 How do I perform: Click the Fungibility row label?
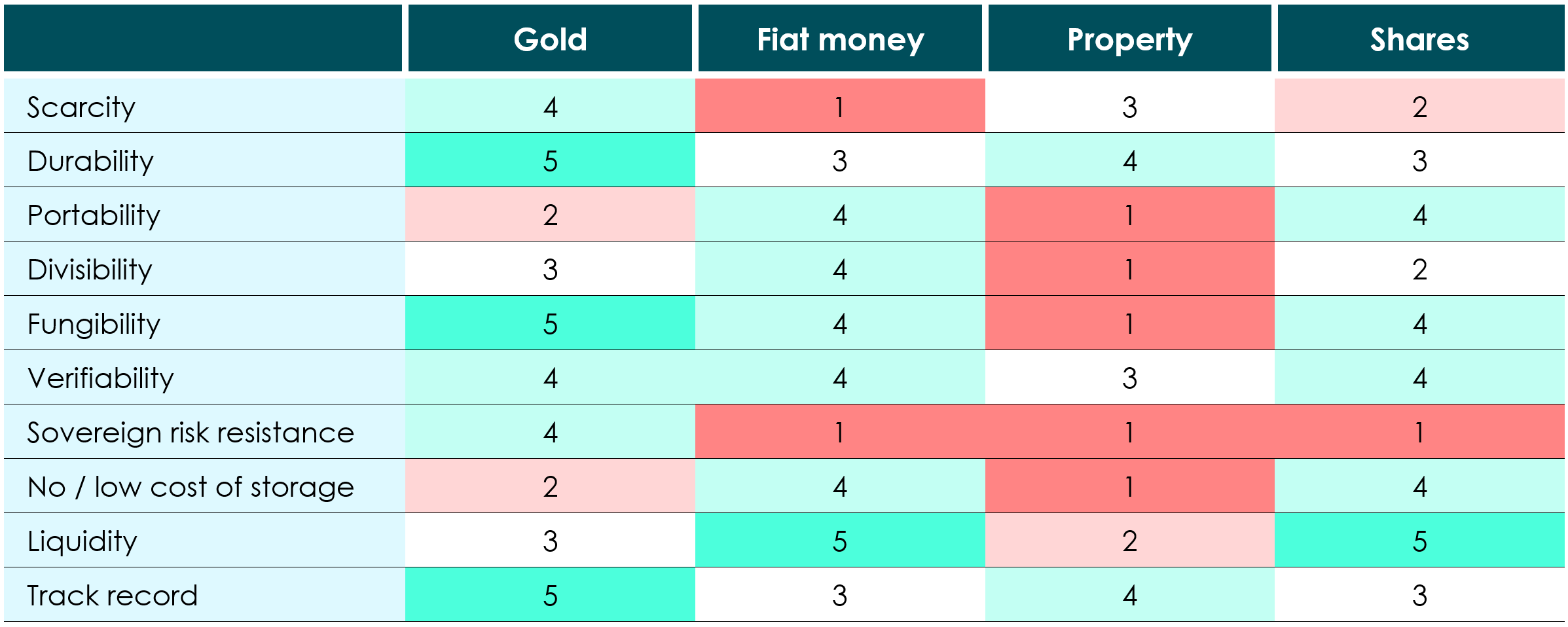click(x=94, y=324)
